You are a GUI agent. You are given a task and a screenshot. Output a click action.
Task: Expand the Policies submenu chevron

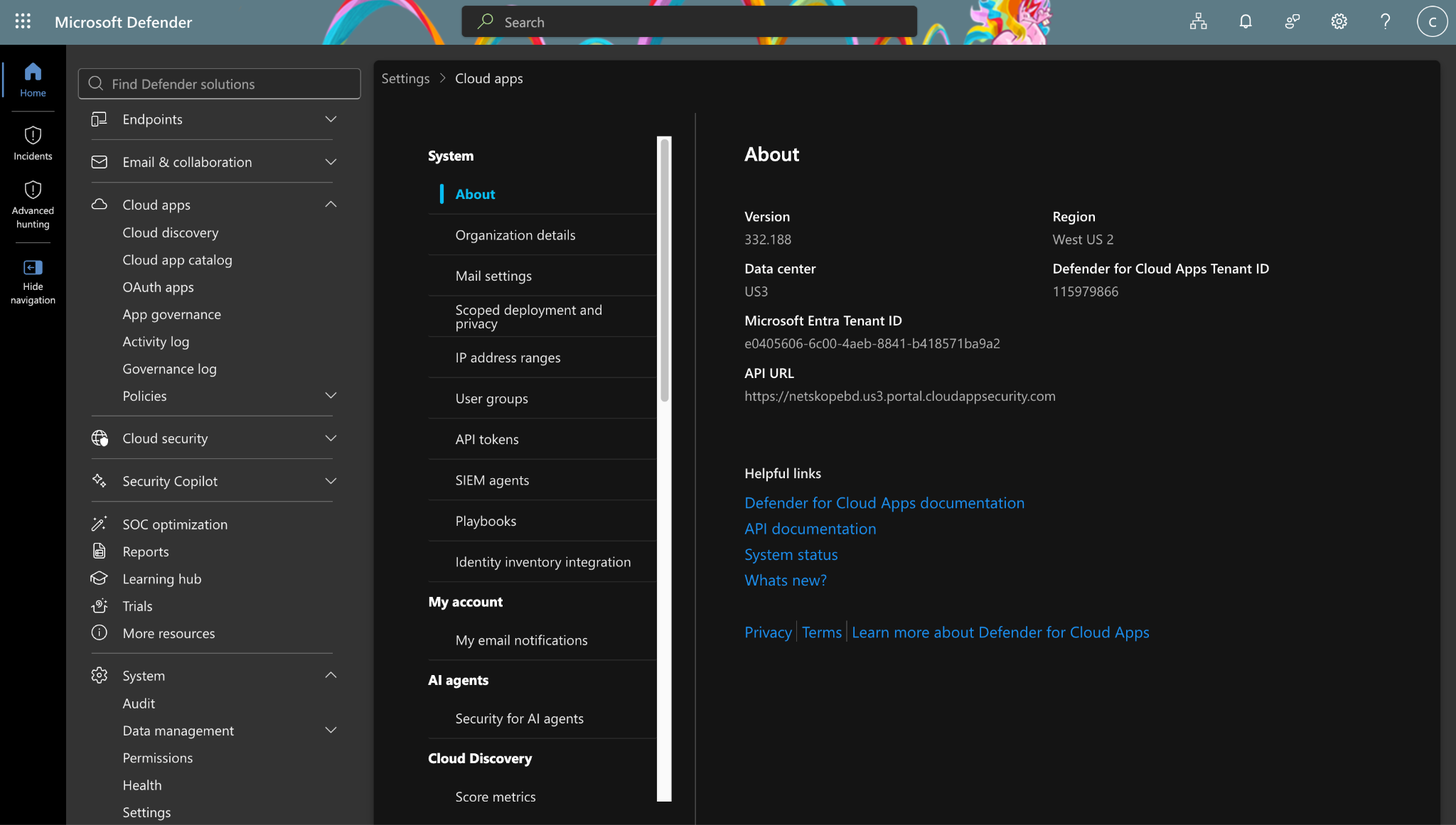click(331, 396)
